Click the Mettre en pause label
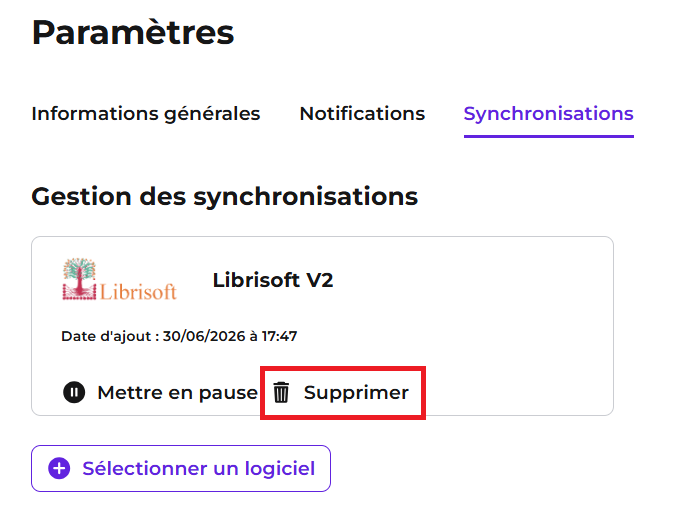Screen dimensions: 675x527 pyautogui.click(x=177, y=393)
